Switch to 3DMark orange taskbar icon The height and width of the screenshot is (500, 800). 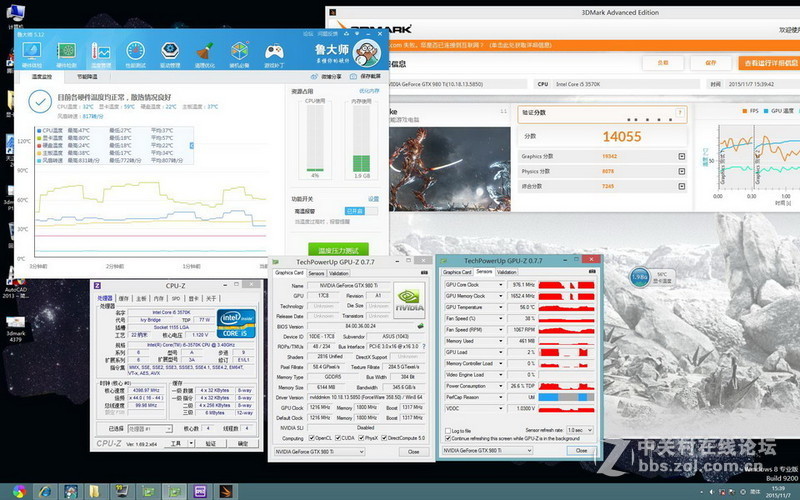[226, 491]
